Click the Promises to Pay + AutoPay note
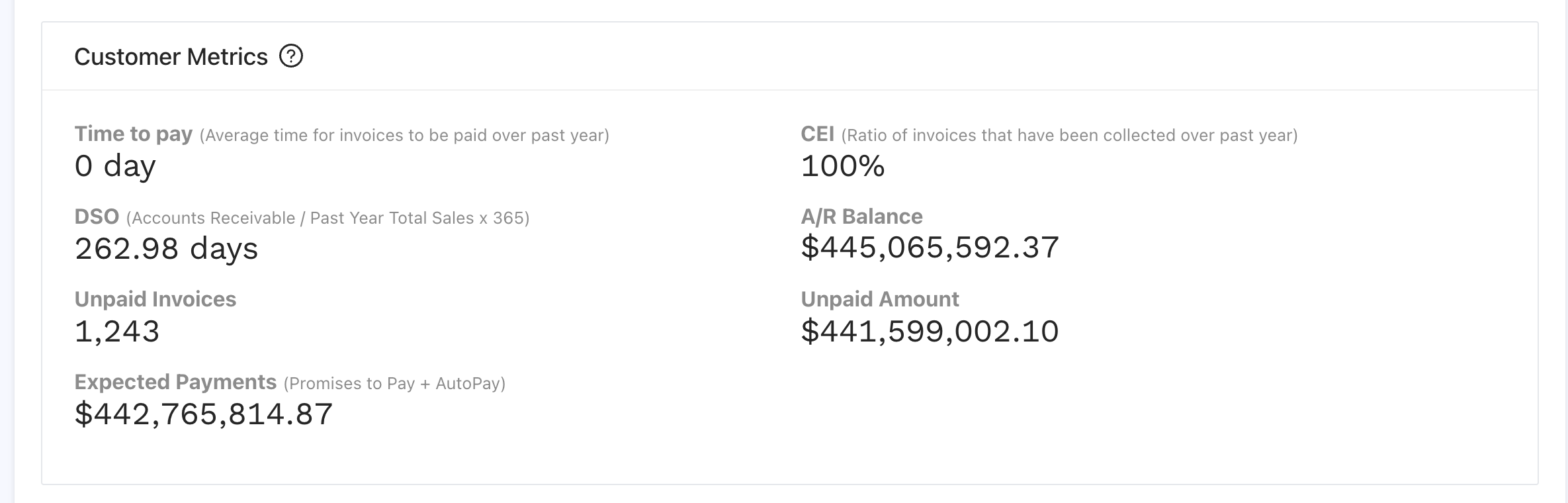Viewport: 1568px width, 503px height. [x=394, y=384]
